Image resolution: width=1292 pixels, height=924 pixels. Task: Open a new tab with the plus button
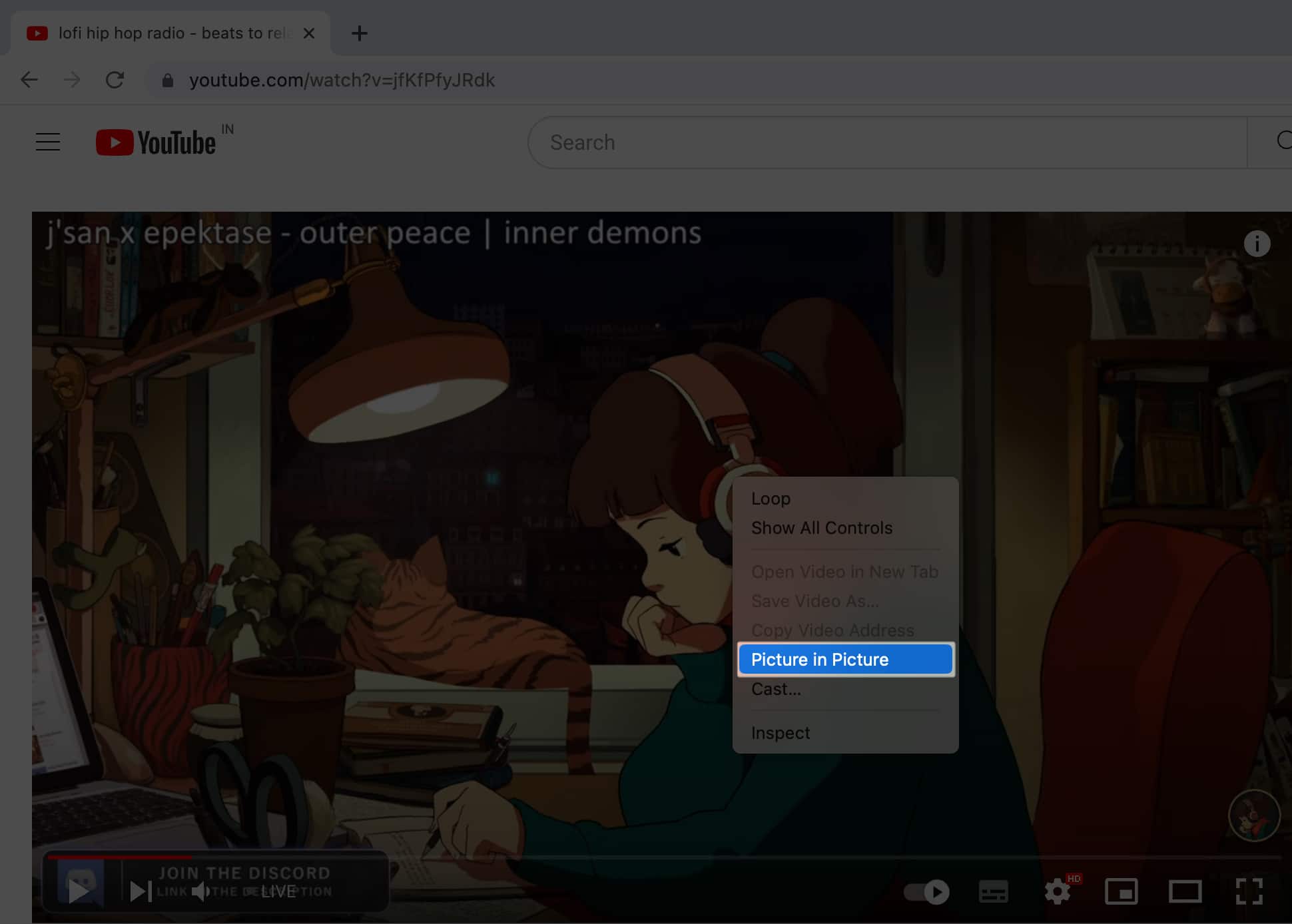(x=359, y=33)
